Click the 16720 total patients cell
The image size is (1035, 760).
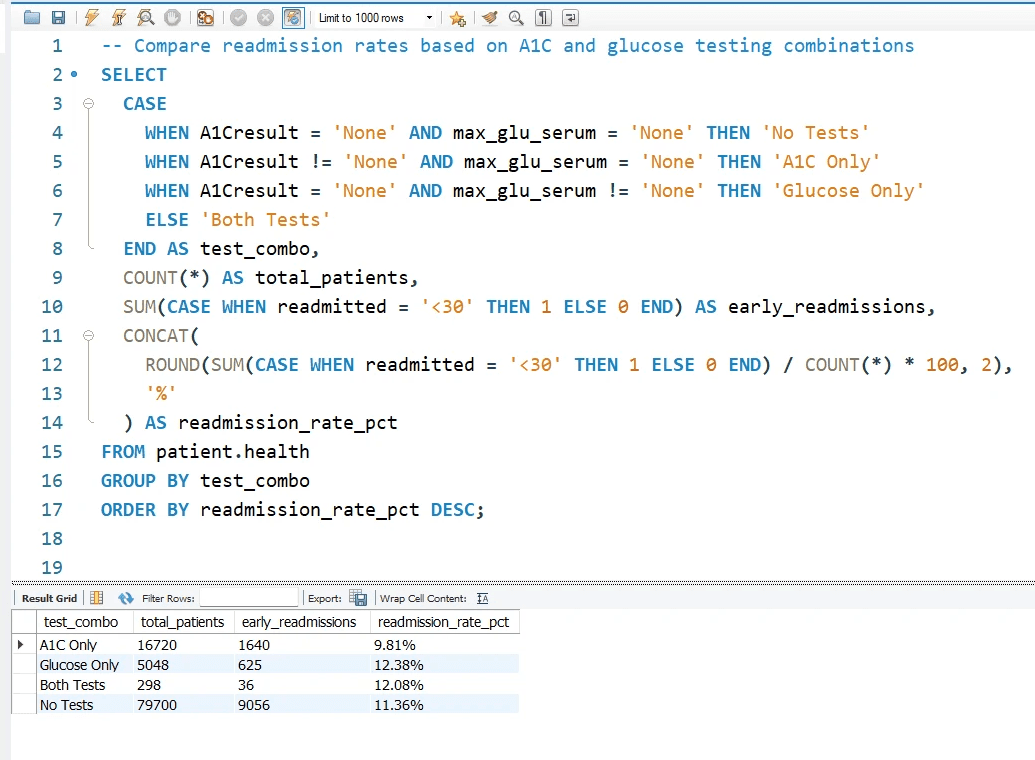(x=184, y=644)
